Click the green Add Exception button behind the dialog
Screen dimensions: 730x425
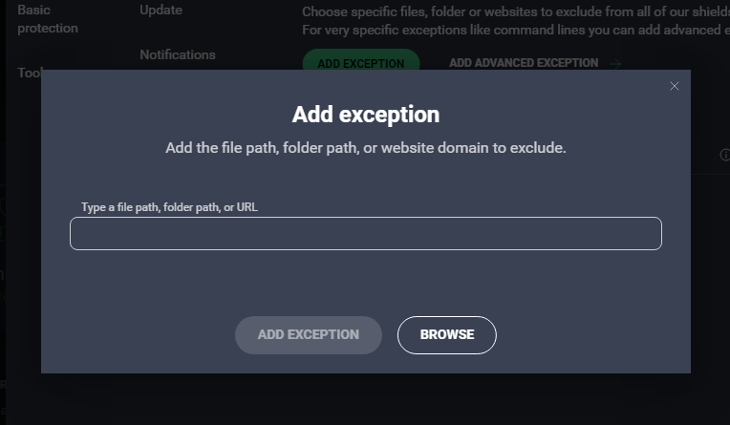[360, 62]
